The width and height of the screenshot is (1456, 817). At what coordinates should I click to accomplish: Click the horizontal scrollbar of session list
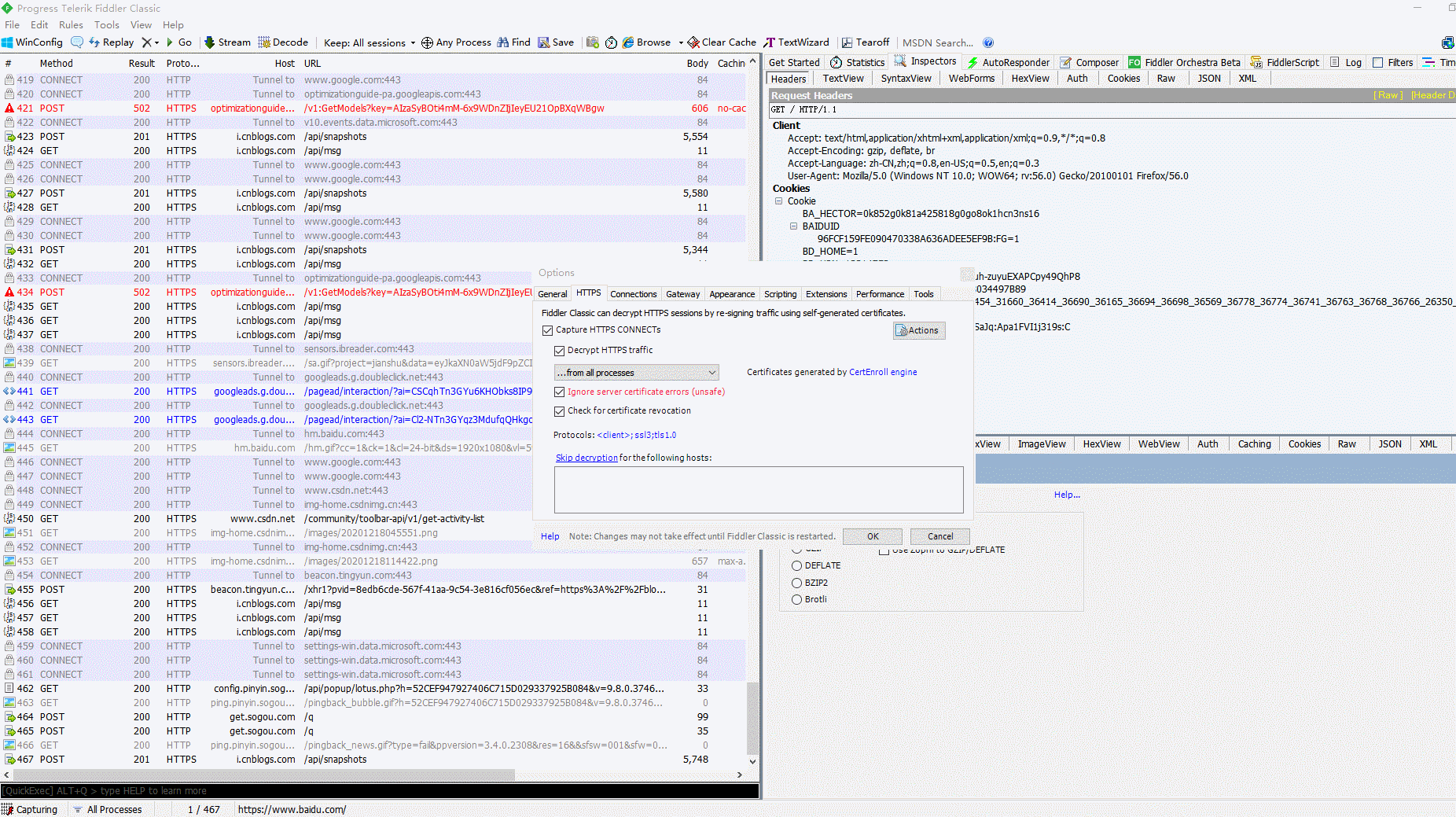pyautogui.click(x=263, y=775)
